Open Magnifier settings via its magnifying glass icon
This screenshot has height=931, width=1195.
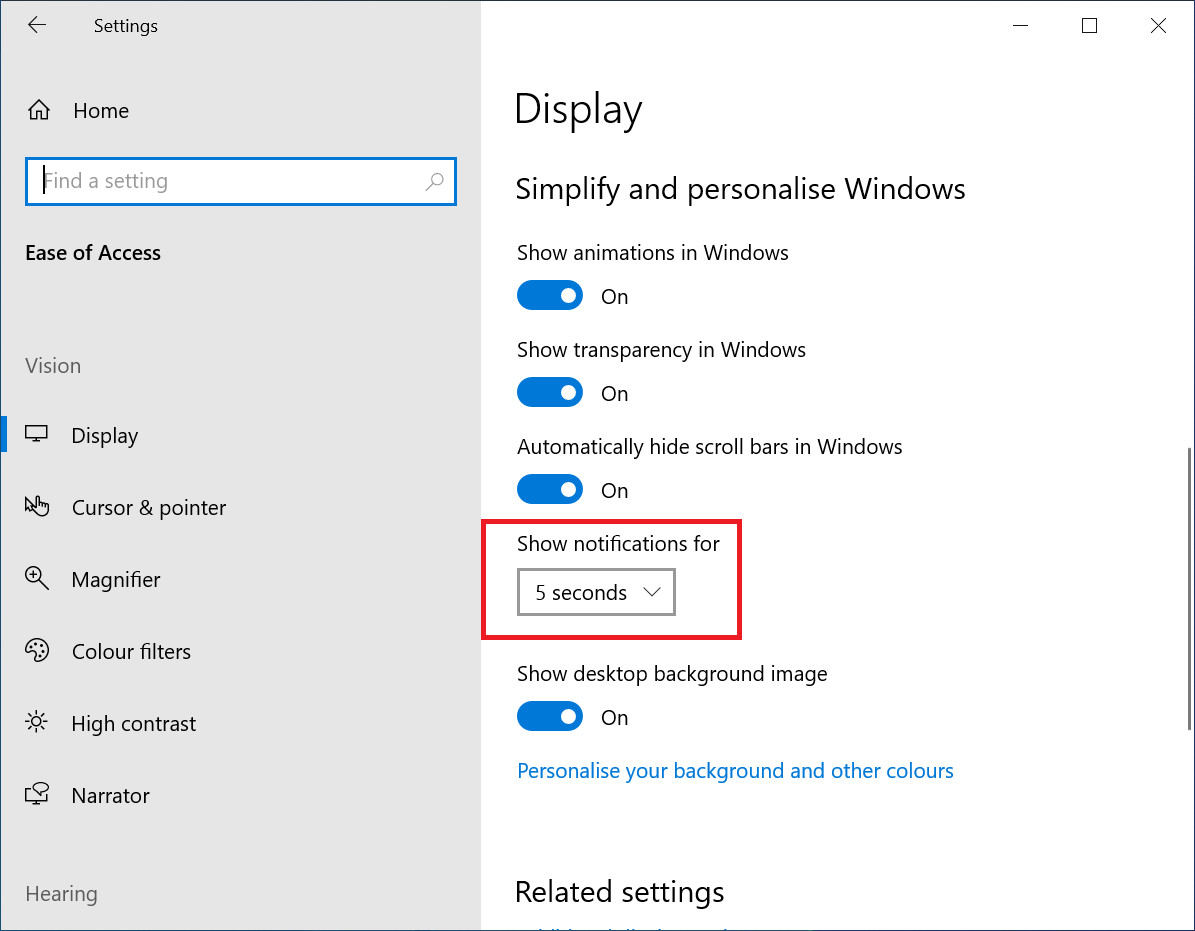pos(37,578)
